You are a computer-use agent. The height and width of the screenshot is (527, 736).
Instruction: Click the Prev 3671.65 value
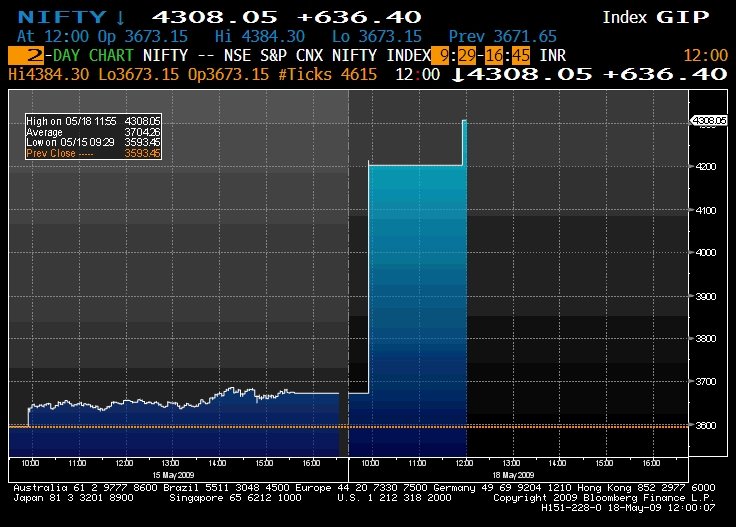503,36
